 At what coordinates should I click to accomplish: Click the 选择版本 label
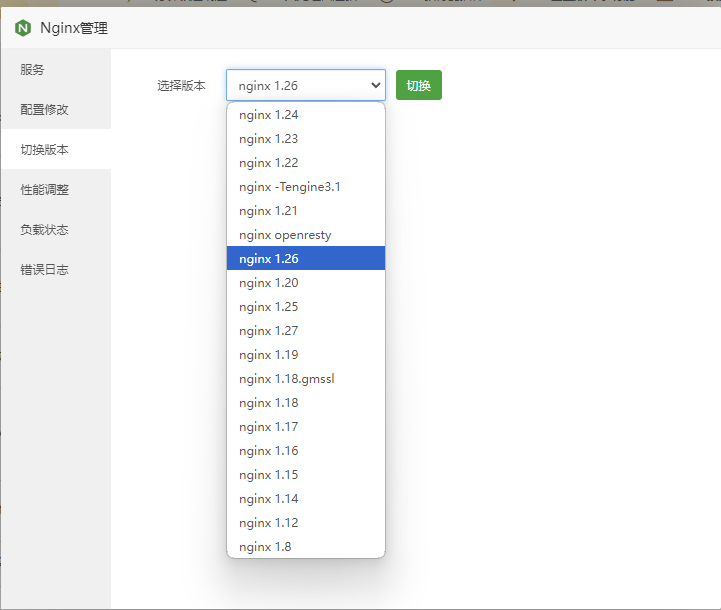[x=181, y=86]
